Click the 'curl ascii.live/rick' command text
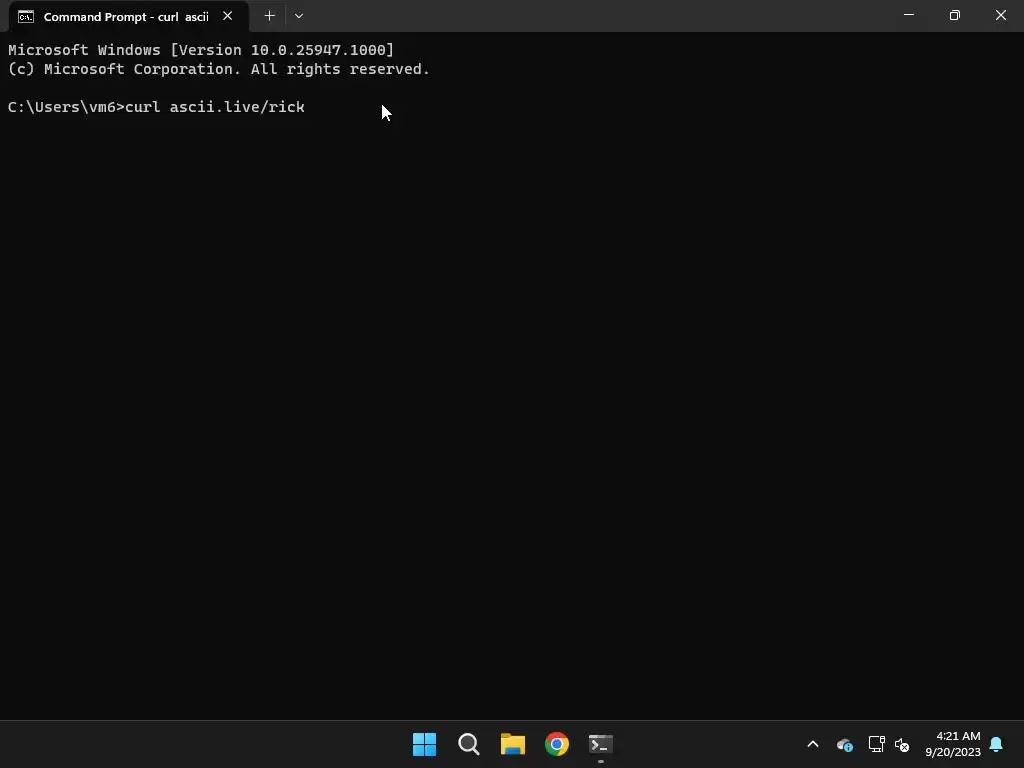The width and height of the screenshot is (1024, 768). 215,107
